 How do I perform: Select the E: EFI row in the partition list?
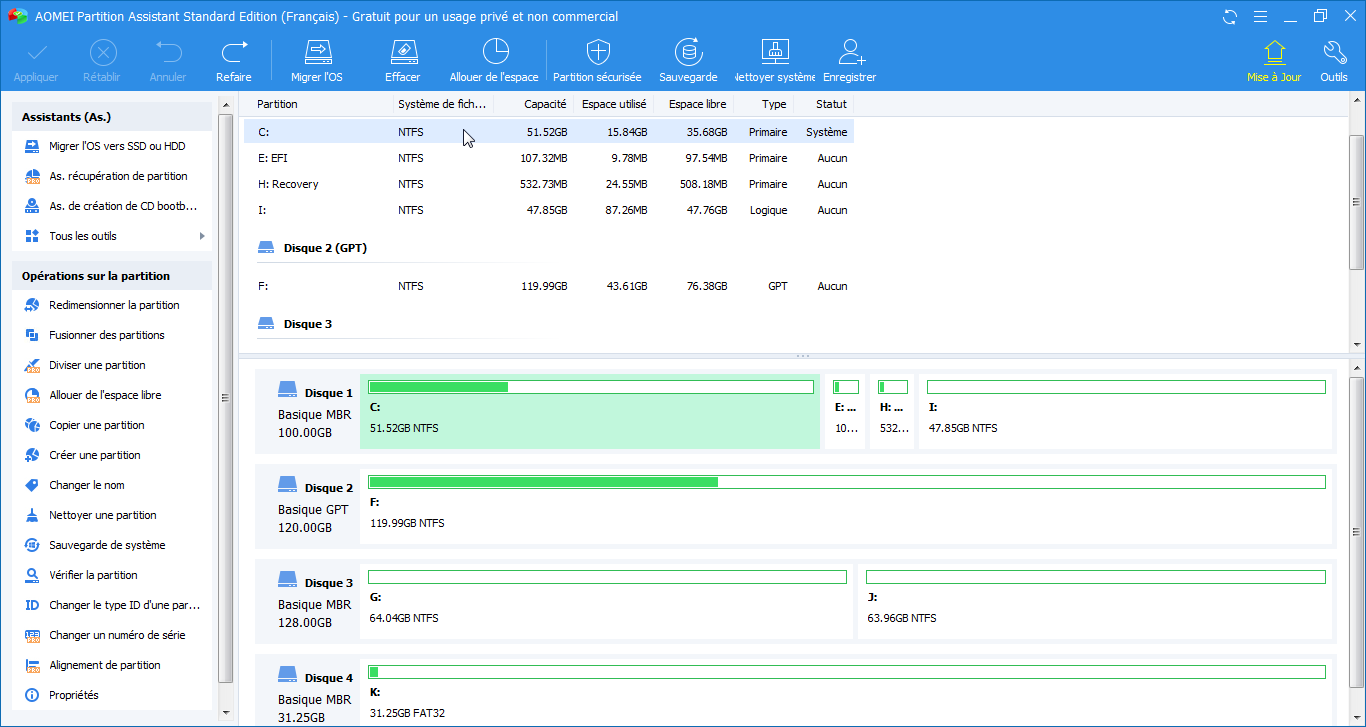549,158
